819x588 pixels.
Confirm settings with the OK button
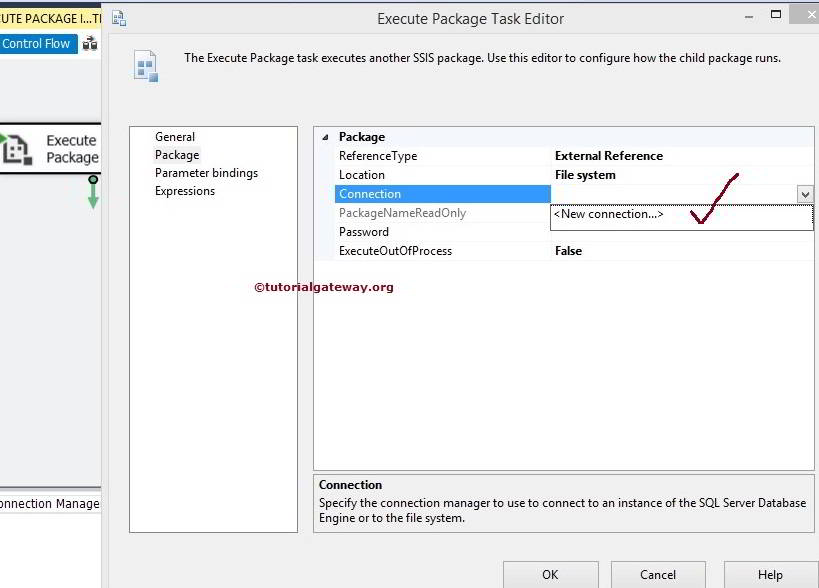coord(549,575)
